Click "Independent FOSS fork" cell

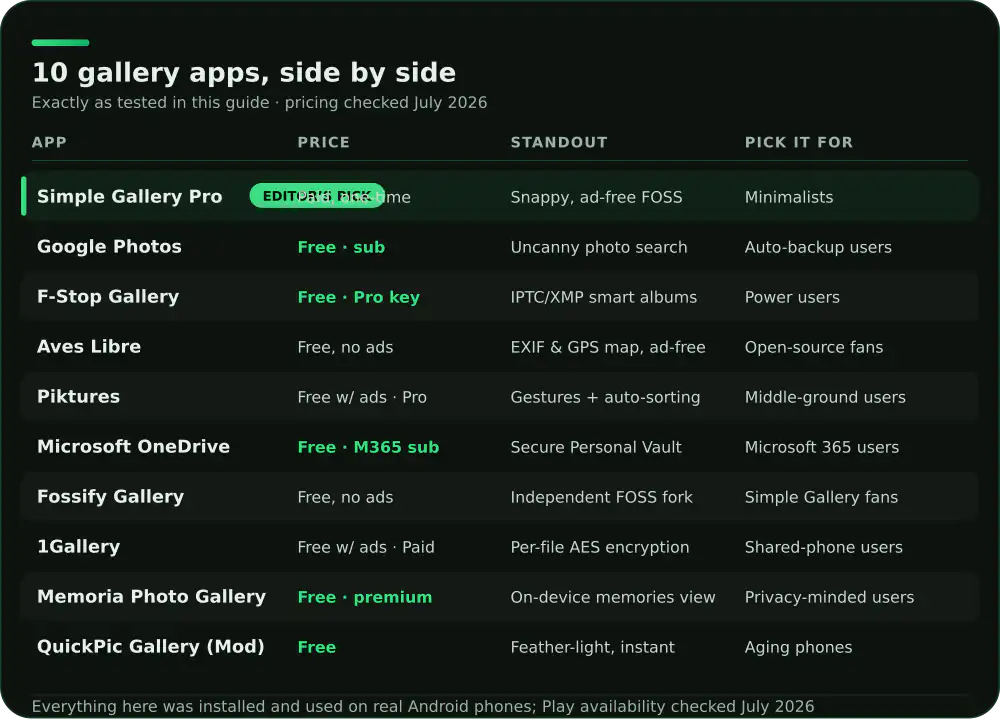pyautogui.click(x=601, y=497)
